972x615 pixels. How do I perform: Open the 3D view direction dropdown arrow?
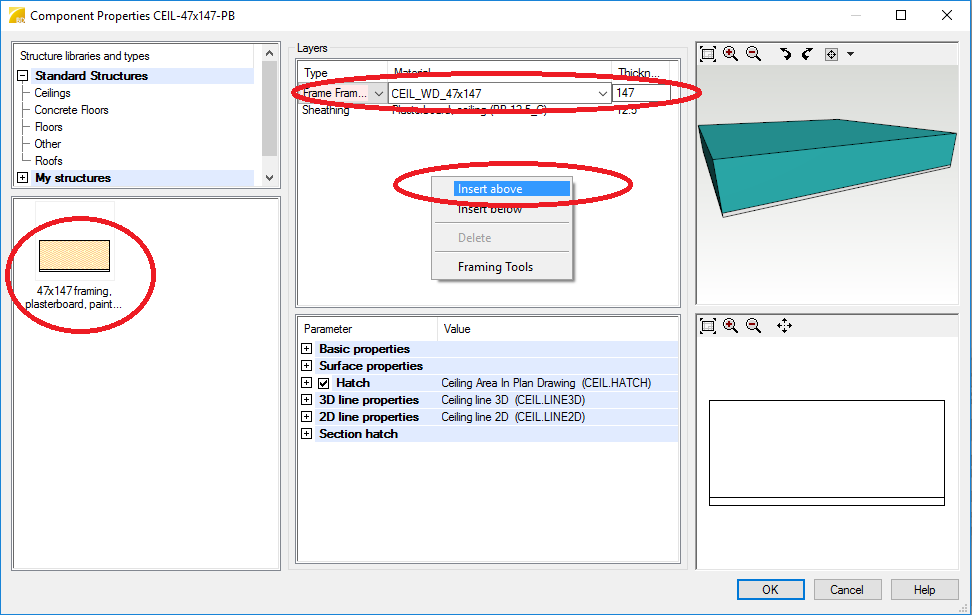pyautogui.click(x=850, y=55)
